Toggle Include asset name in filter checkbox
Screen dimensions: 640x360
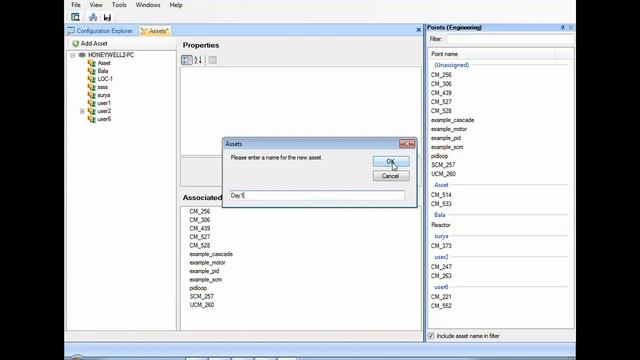point(431,336)
